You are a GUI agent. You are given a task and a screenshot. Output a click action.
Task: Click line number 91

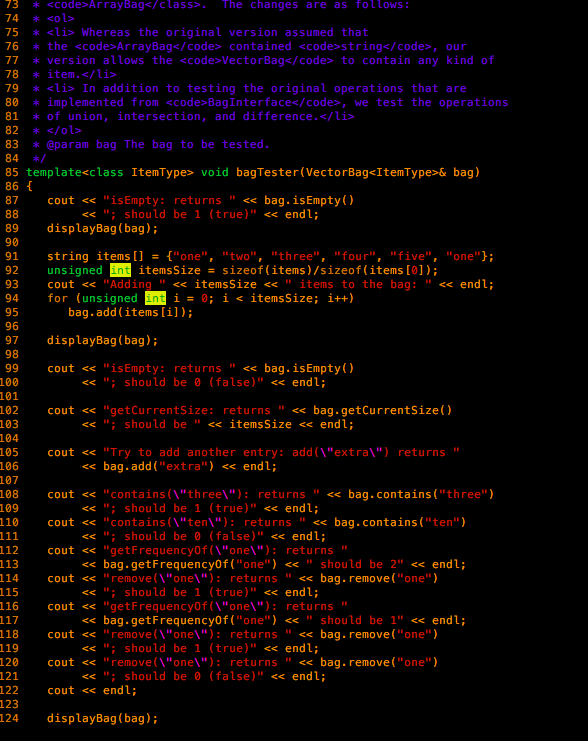[x=12, y=256]
